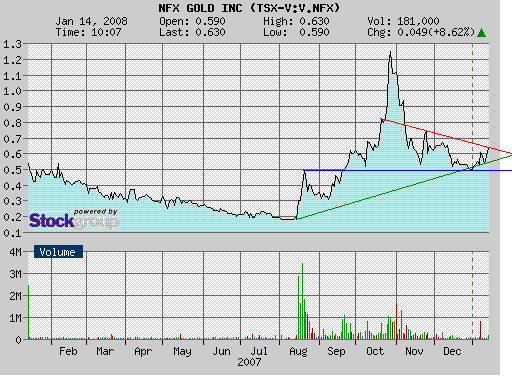Click the 'Last: 0.630' value

point(192,33)
